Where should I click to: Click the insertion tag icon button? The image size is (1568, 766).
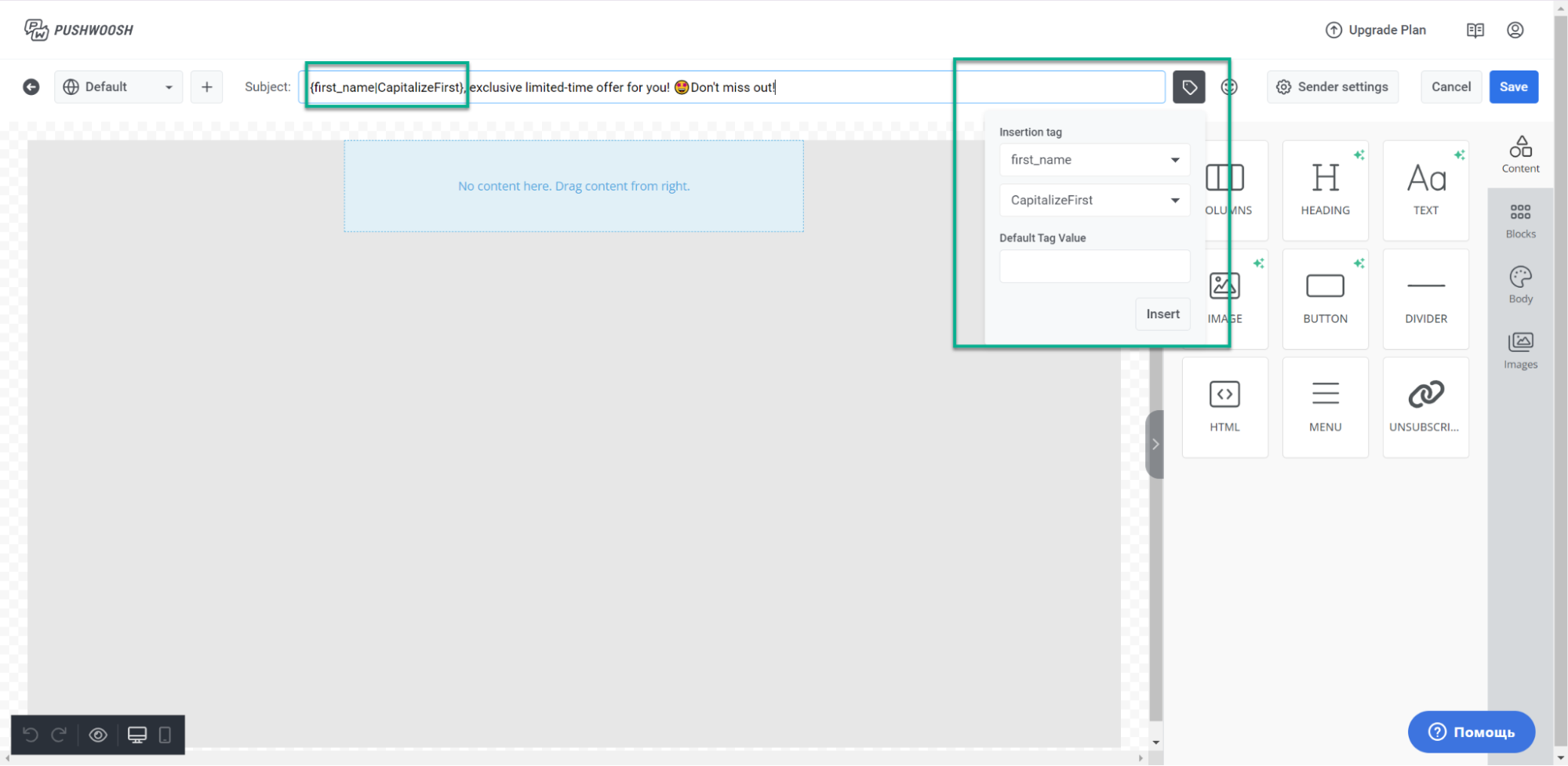(1188, 87)
